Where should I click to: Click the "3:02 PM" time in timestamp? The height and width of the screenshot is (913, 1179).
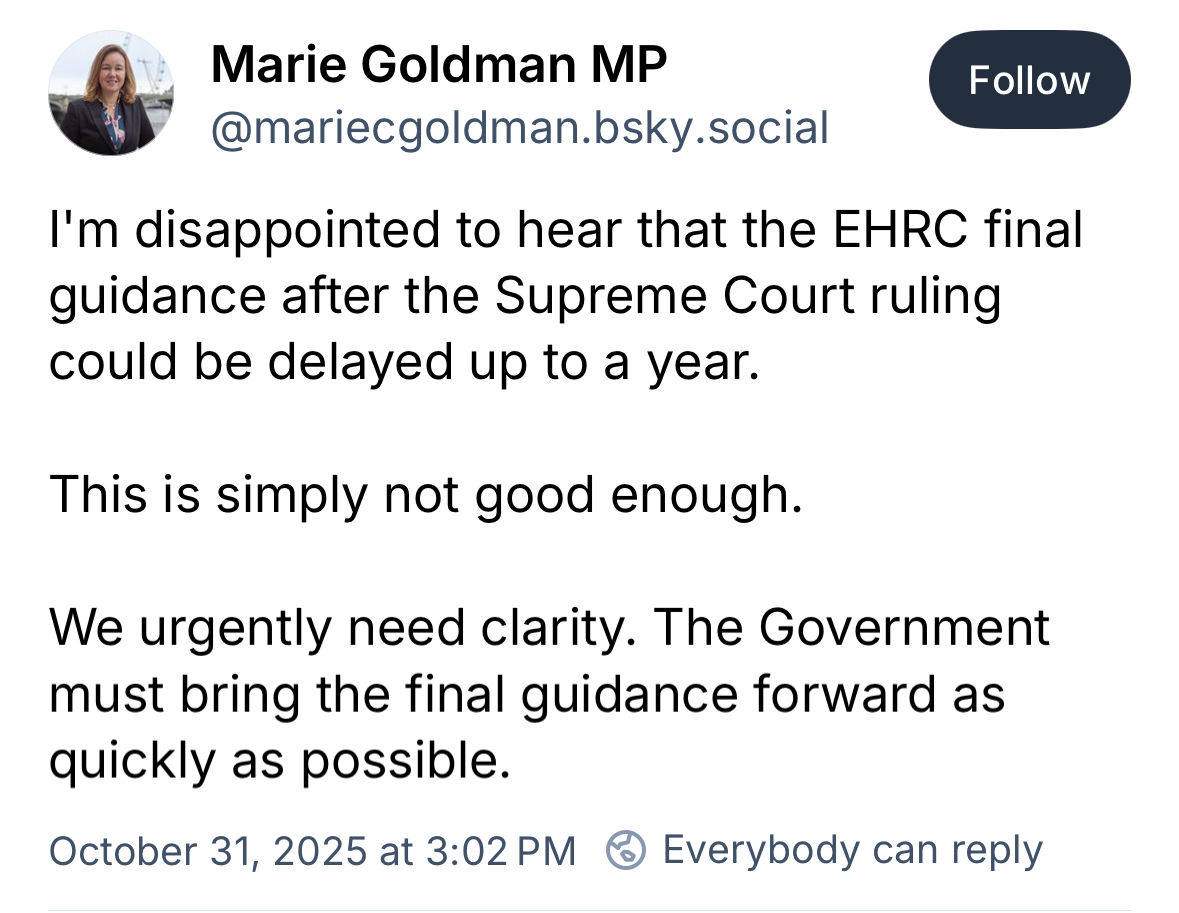click(500, 851)
